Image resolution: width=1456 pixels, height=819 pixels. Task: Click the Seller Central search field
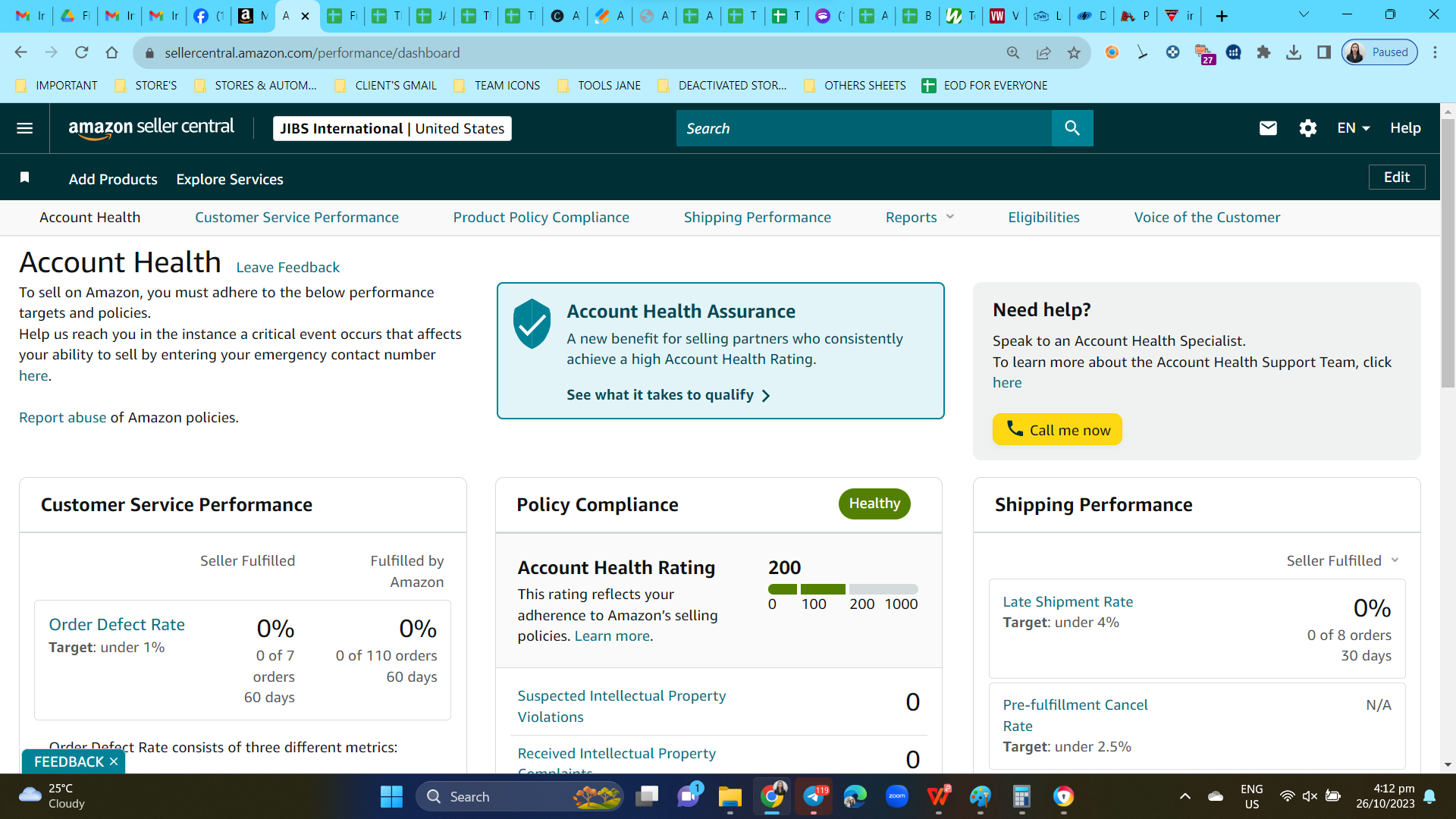click(864, 128)
